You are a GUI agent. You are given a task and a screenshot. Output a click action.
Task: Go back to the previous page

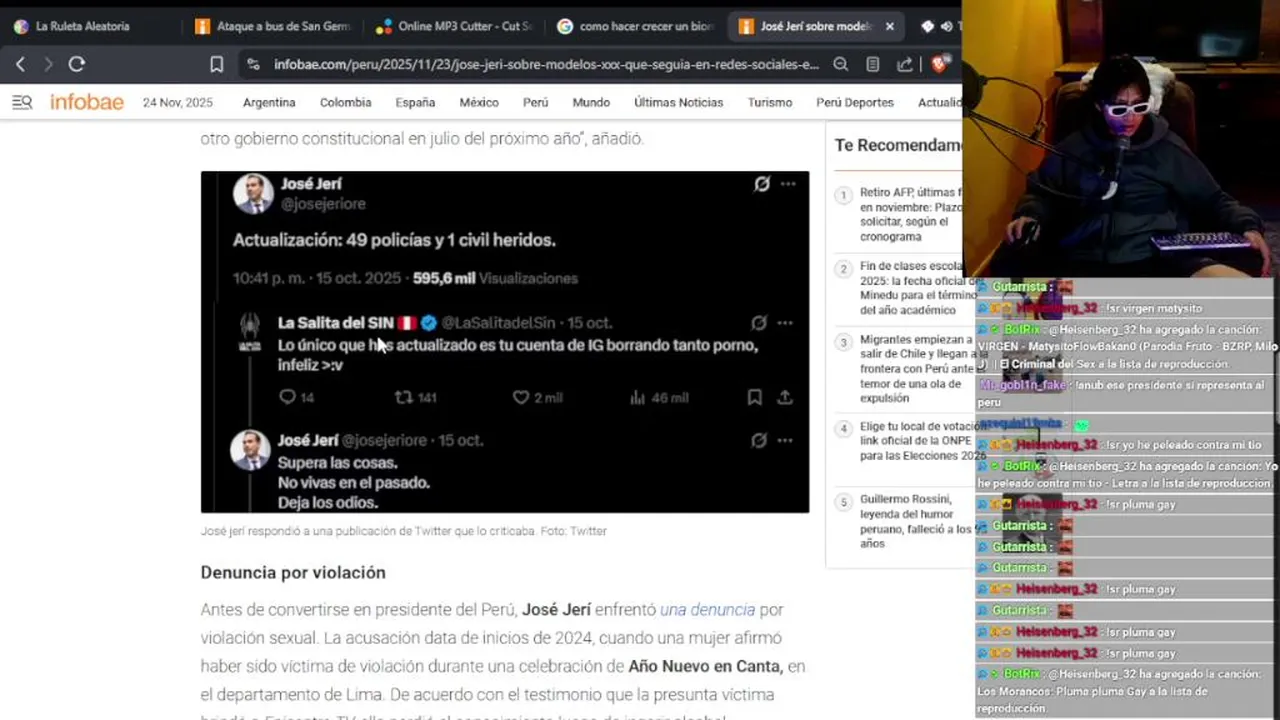pyautogui.click(x=21, y=64)
